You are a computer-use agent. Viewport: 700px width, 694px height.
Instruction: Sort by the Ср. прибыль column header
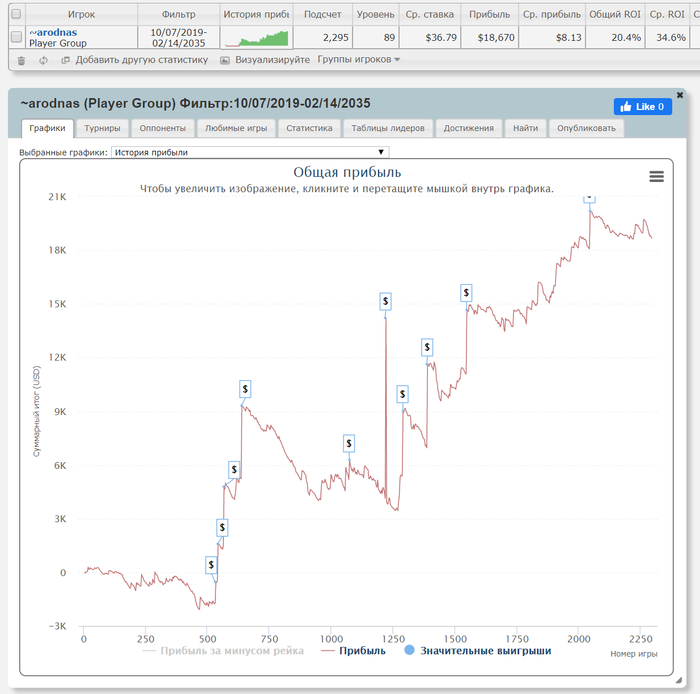coord(552,14)
